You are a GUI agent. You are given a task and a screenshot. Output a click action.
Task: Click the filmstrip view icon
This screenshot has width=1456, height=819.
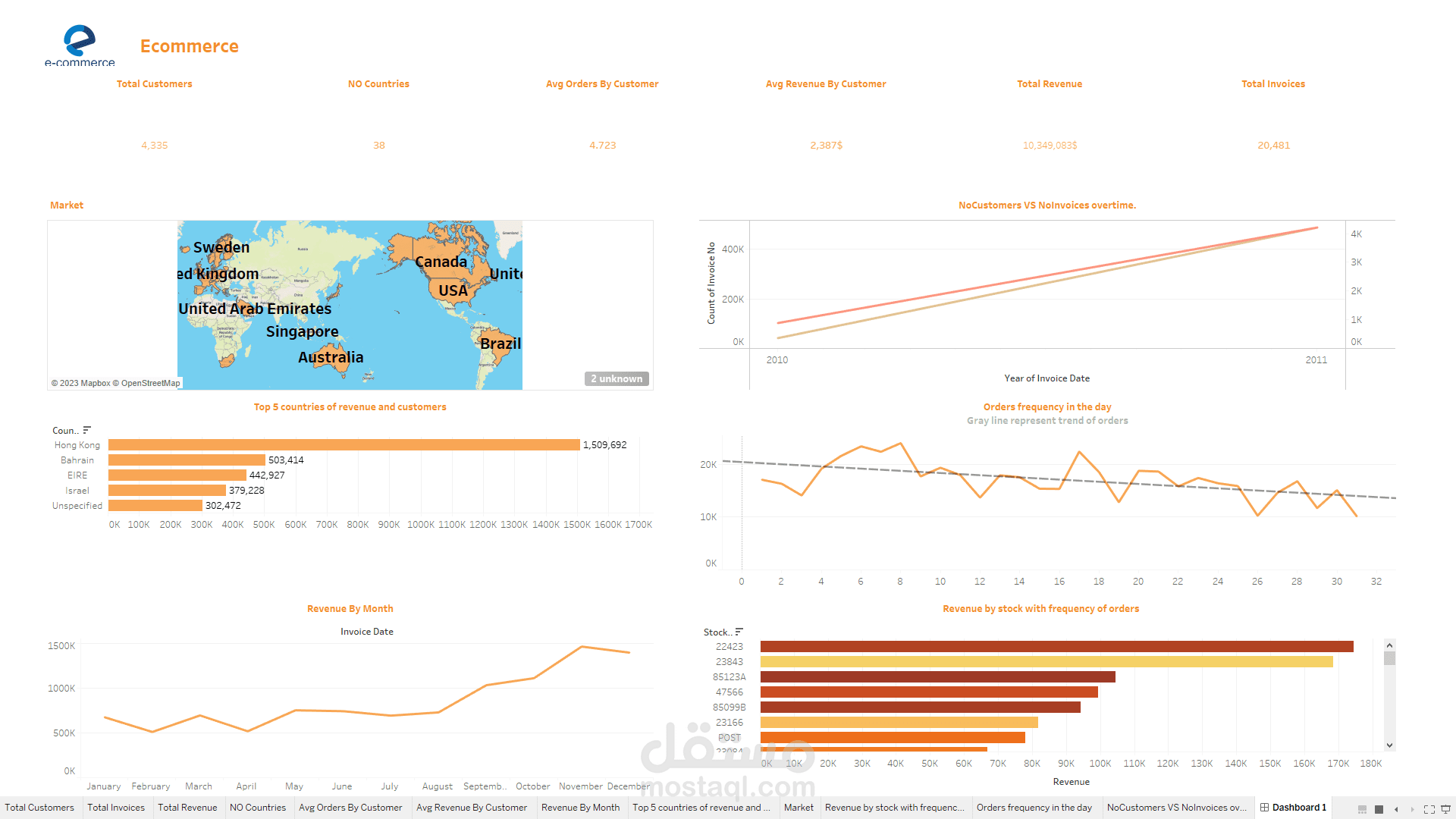pos(1363,809)
